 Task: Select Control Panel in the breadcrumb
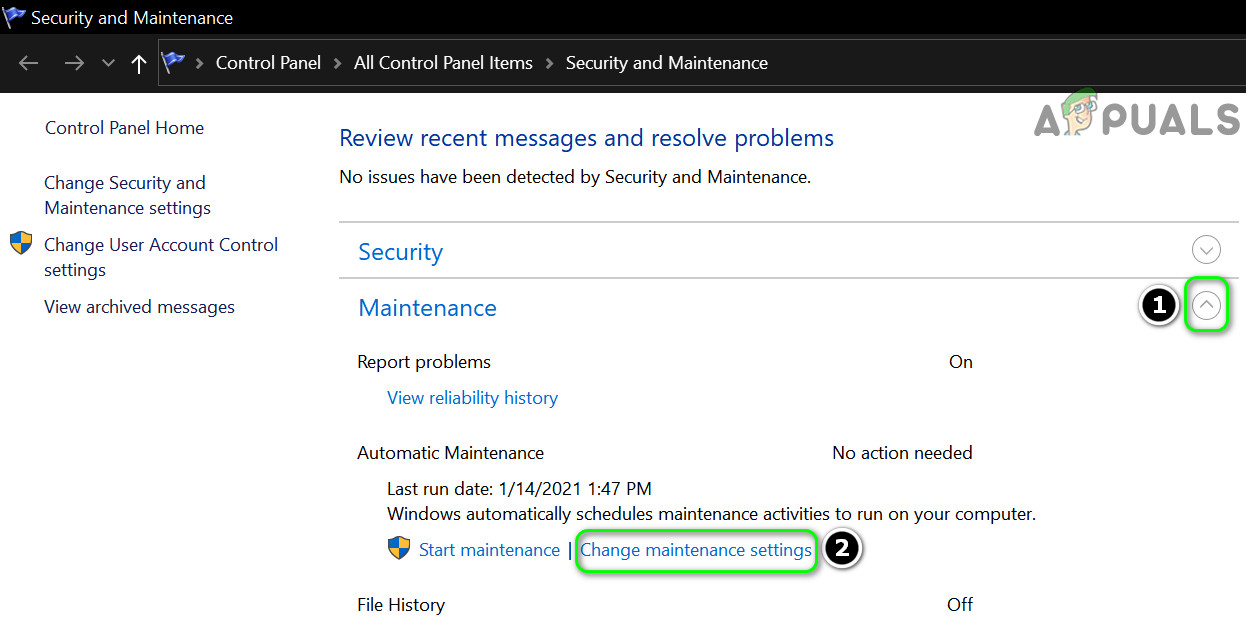[x=268, y=63]
